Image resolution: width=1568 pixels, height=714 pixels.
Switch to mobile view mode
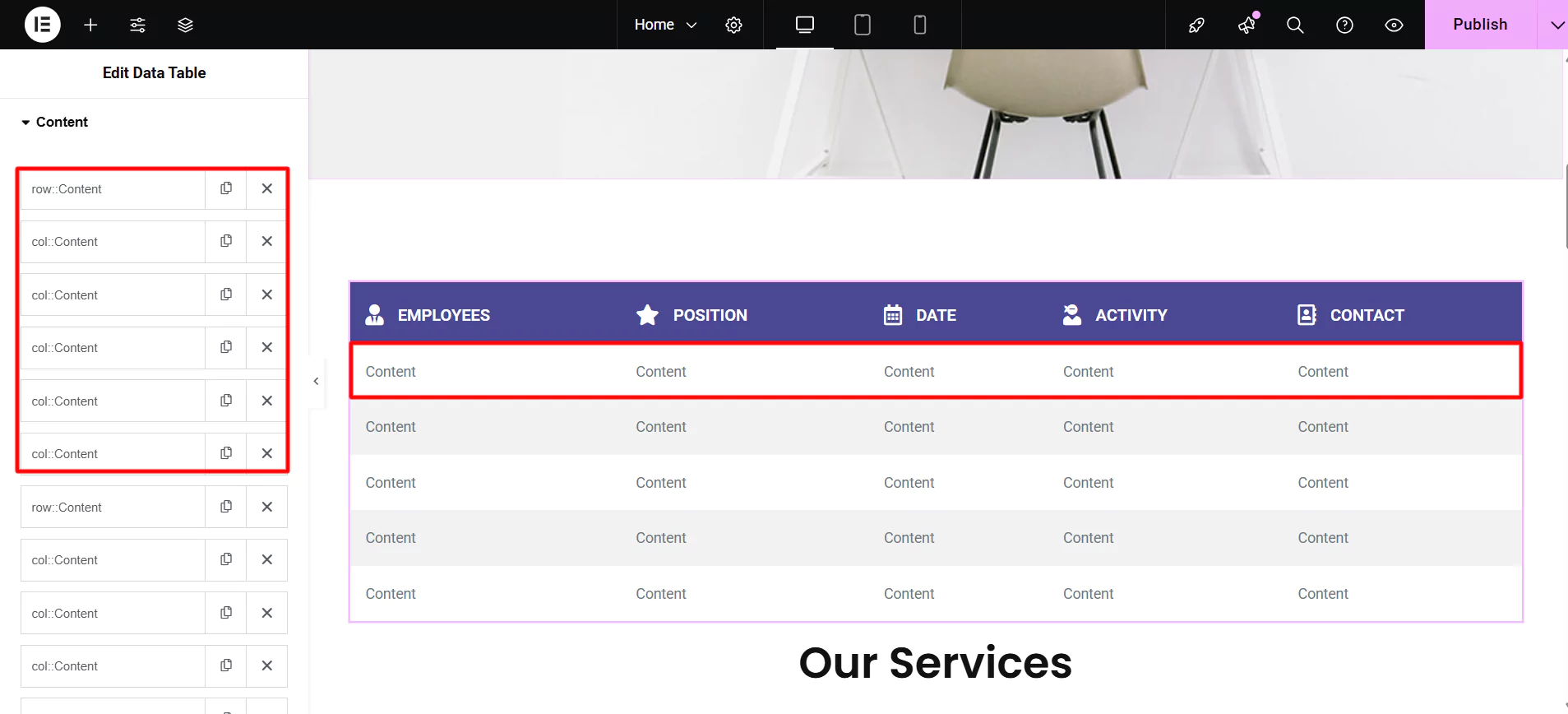click(920, 25)
